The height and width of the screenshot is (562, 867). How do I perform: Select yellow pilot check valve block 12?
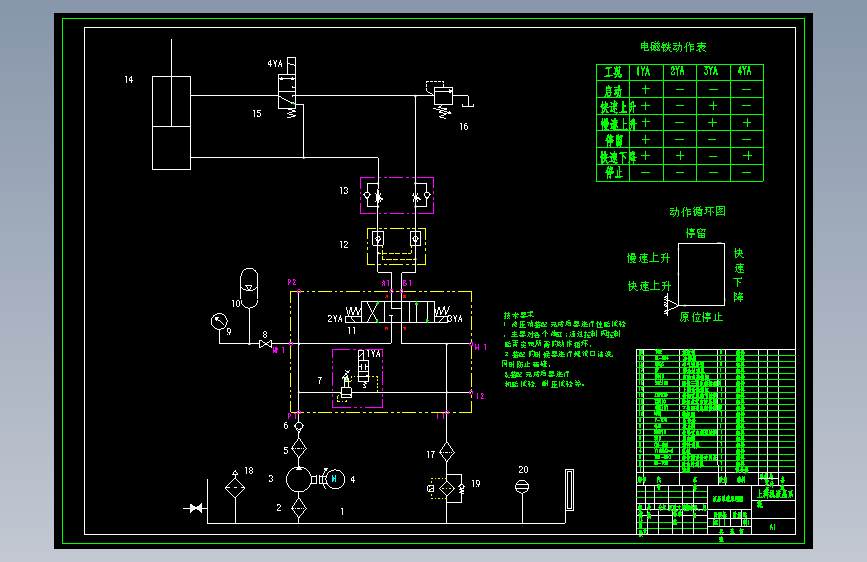point(396,246)
